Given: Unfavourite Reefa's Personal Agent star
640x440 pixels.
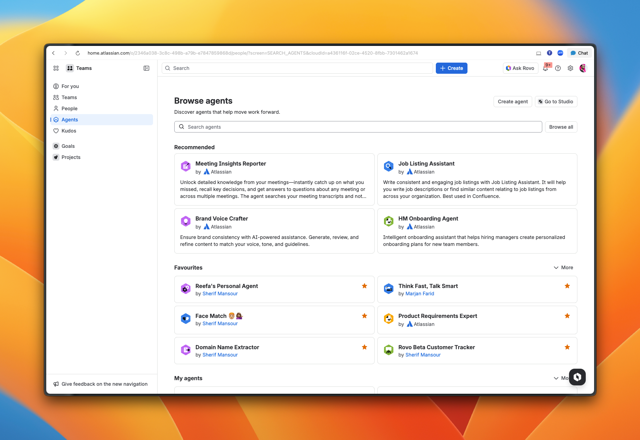Looking at the screenshot, I should coord(364,286).
